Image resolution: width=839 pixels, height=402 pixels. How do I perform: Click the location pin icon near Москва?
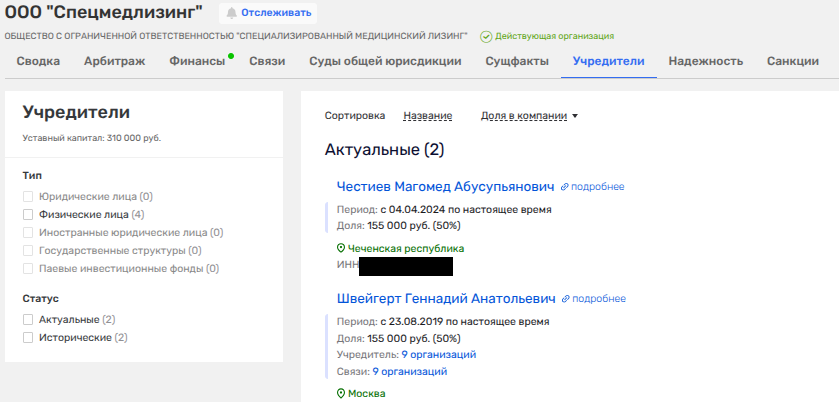click(340, 393)
